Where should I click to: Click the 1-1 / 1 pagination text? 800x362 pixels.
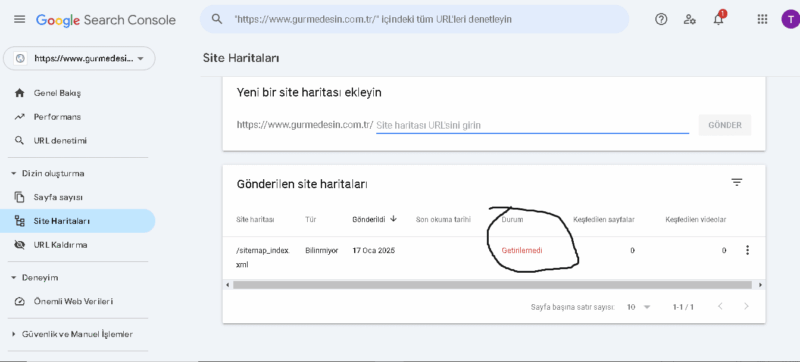(x=683, y=307)
